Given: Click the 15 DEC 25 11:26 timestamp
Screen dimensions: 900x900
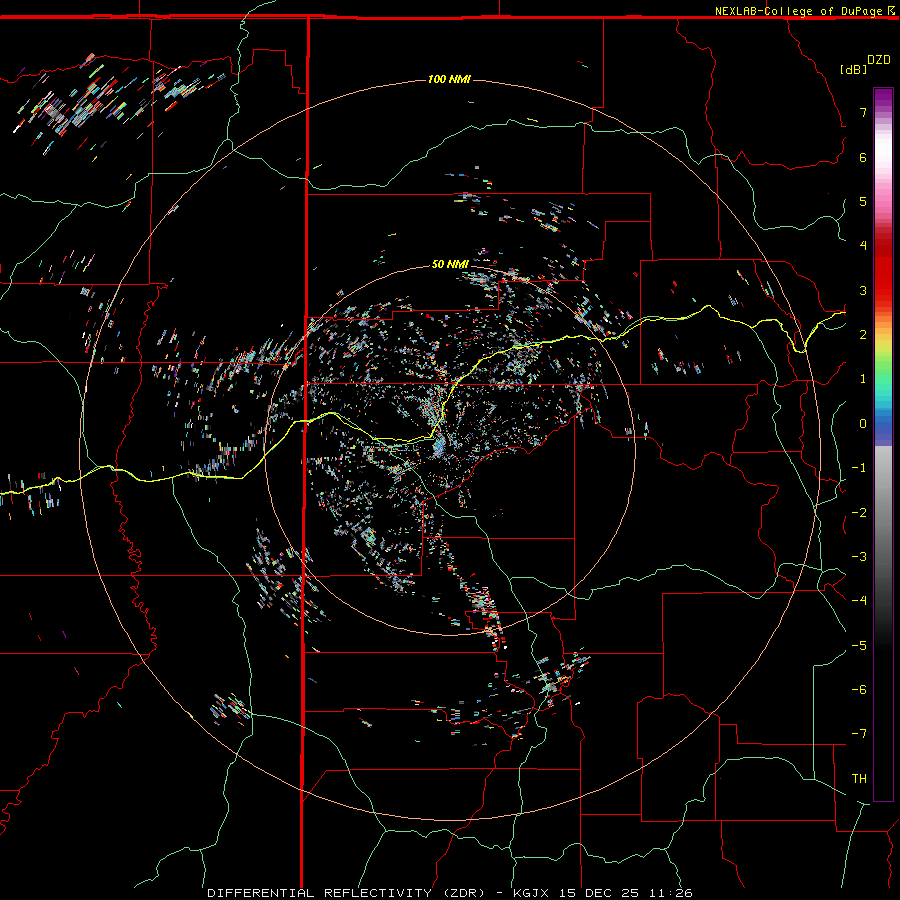Looking at the screenshot, I should (624, 893).
